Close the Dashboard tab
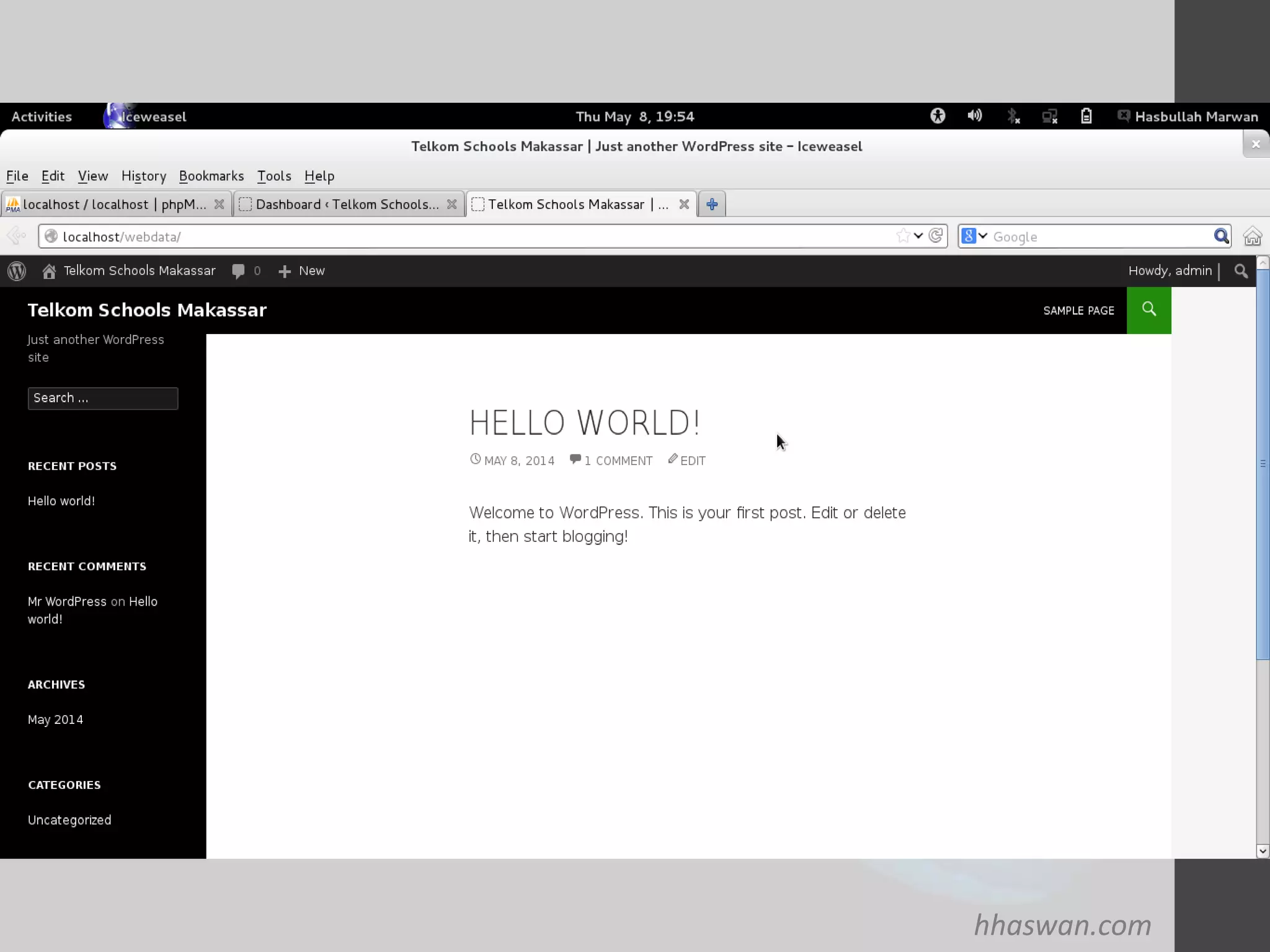The height and width of the screenshot is (952, 1270). coord(452,204)
